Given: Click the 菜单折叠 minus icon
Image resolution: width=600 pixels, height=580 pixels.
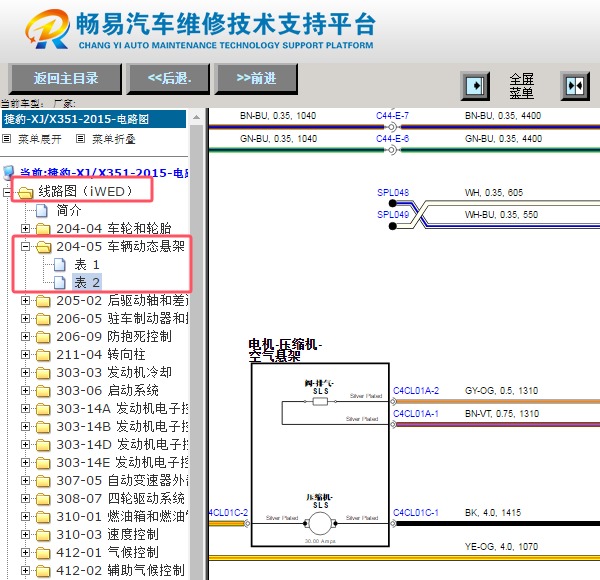Looking at the screenshot, I should [80, 138].
